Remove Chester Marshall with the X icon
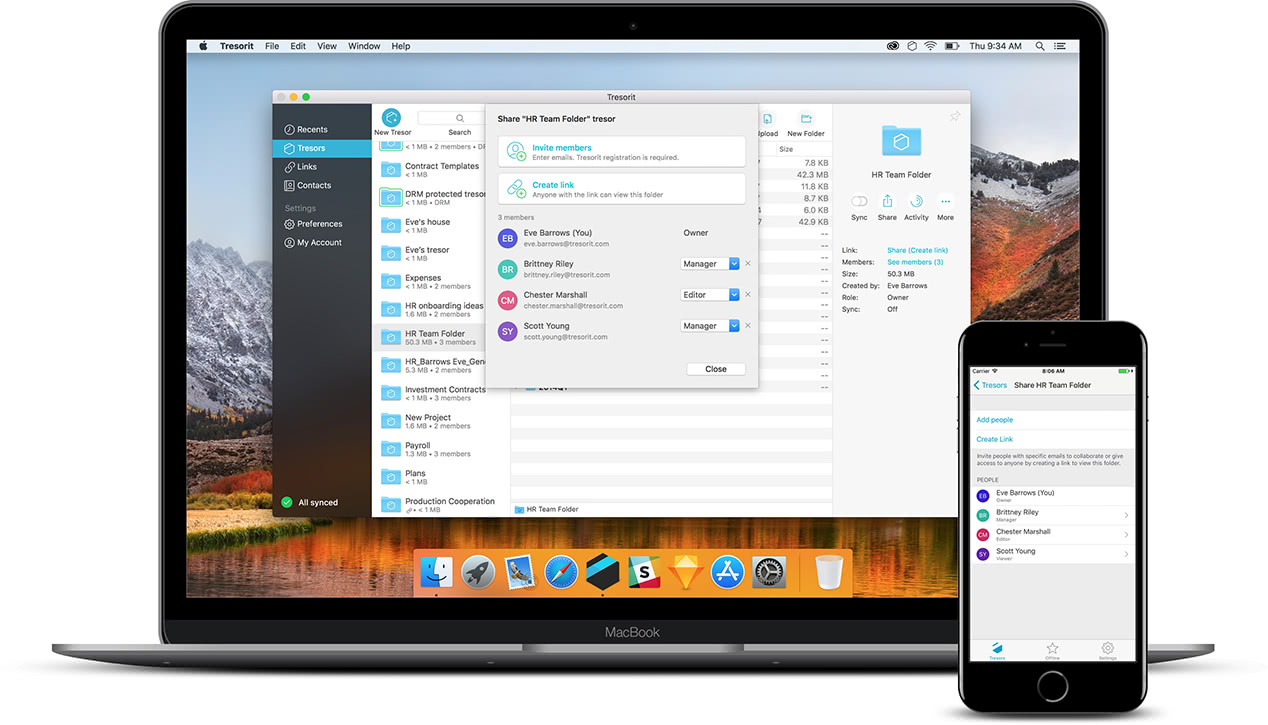 tap(748, 295)
